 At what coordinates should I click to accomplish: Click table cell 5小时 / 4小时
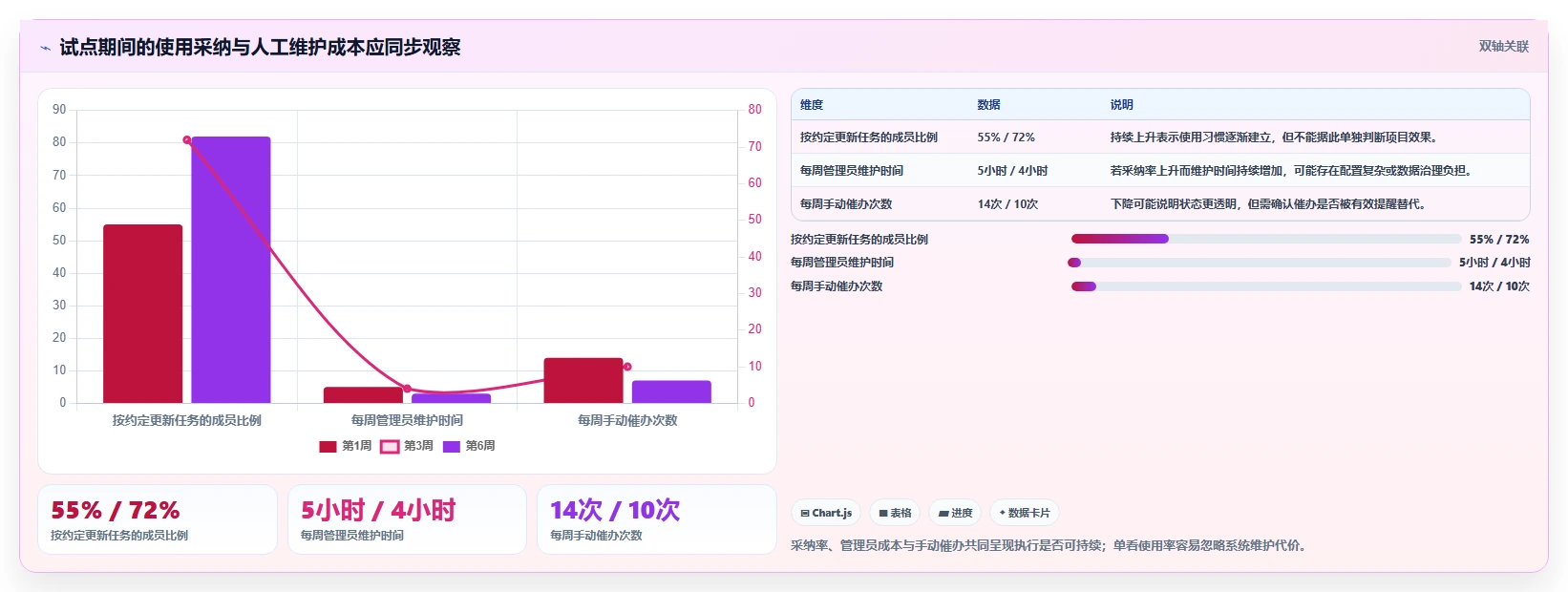pos(1012,171)
